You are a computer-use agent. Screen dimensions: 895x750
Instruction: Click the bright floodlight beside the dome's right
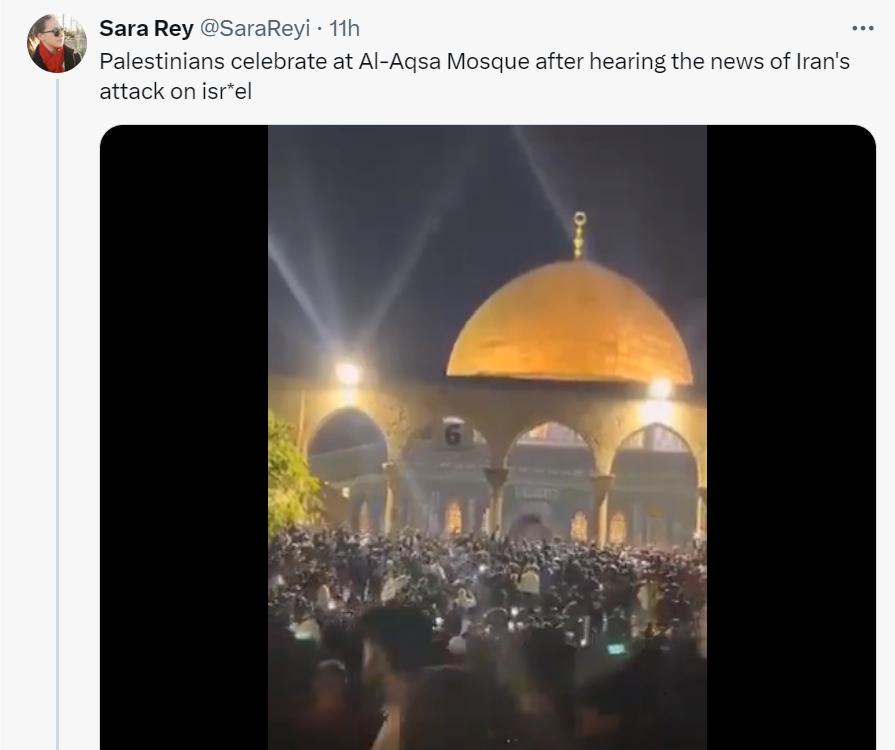[x=659, y=389]
